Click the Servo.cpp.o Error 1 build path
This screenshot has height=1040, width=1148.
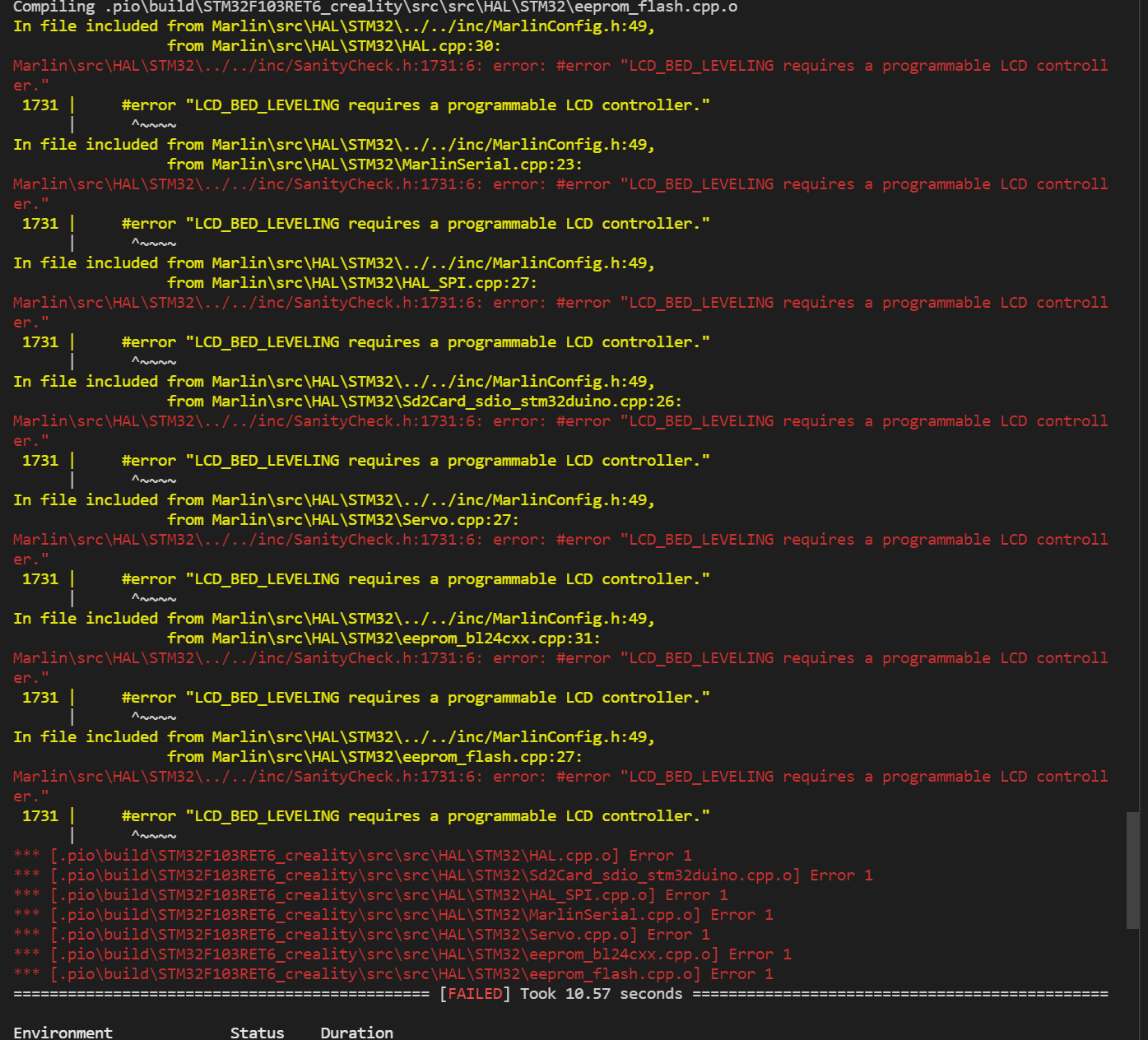click(x=343, y=935)
